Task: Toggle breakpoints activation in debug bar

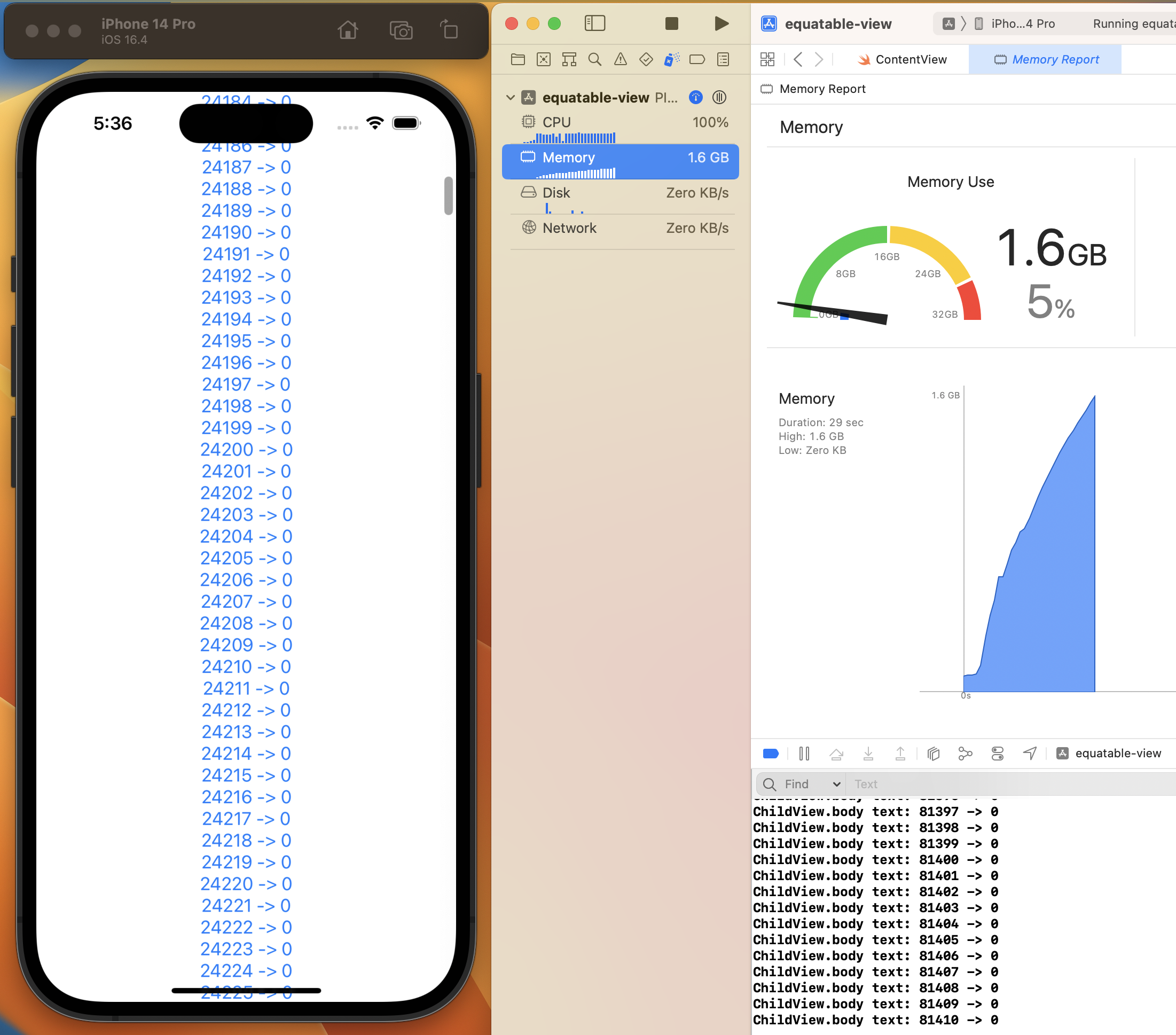Action: (x=771, y=753)
